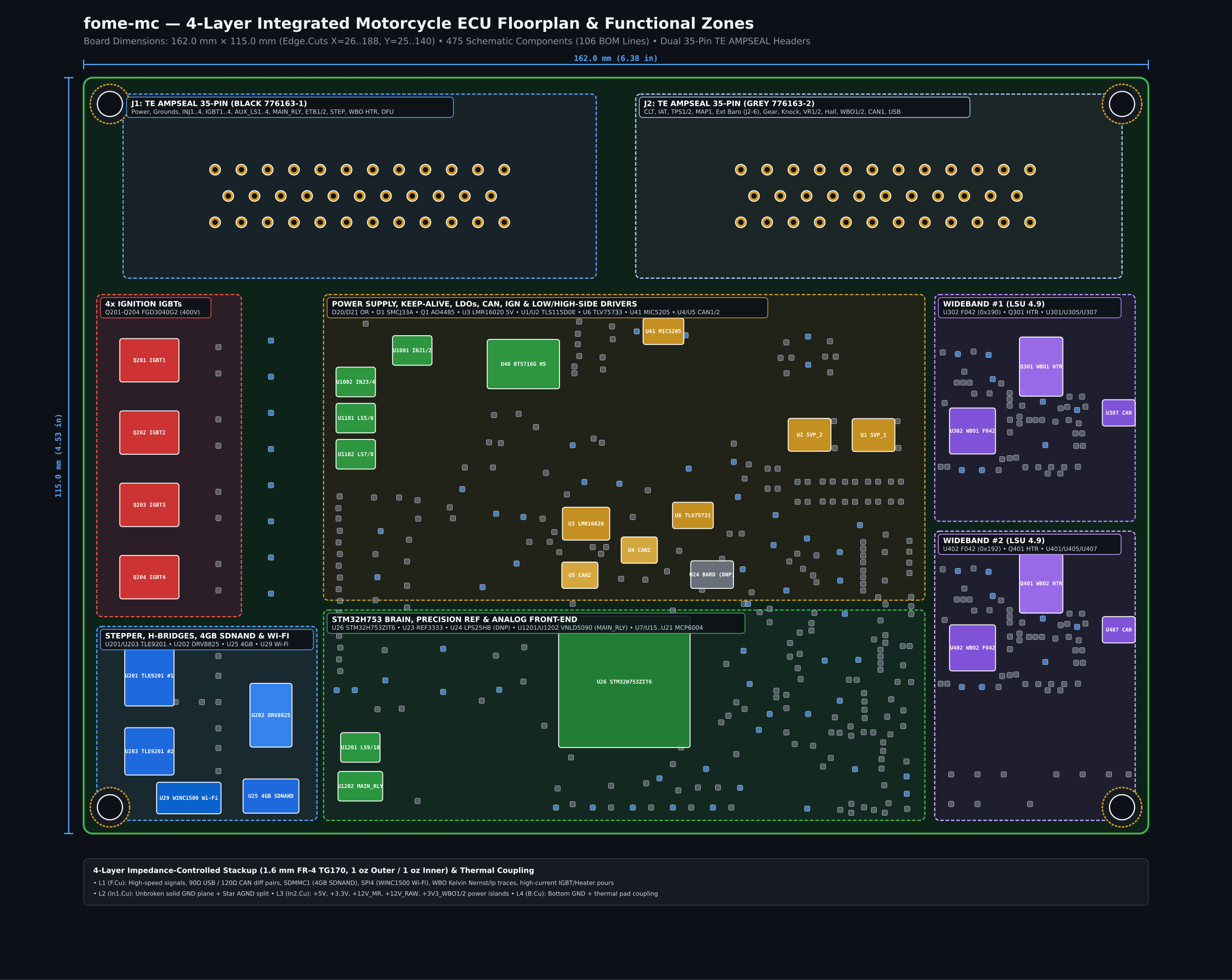Click the WIDEBAND #2 (LSU 4.9) zone title

click(x=994, y=541)
